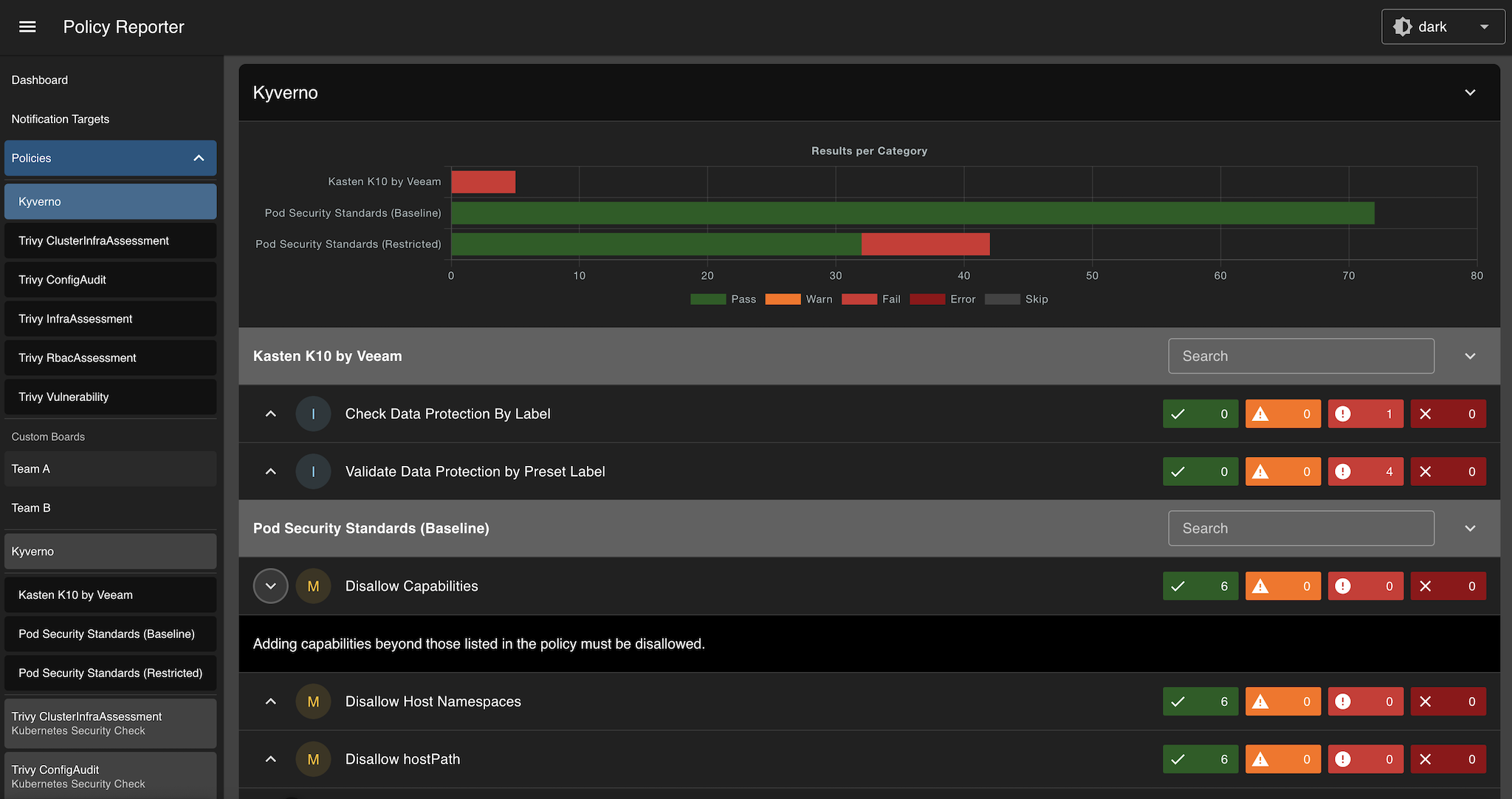This screenshot has height=799, width=1512.
Task: Click the Pass checkmark icon for Disallow Capabilities
Action: [1179, 586]
